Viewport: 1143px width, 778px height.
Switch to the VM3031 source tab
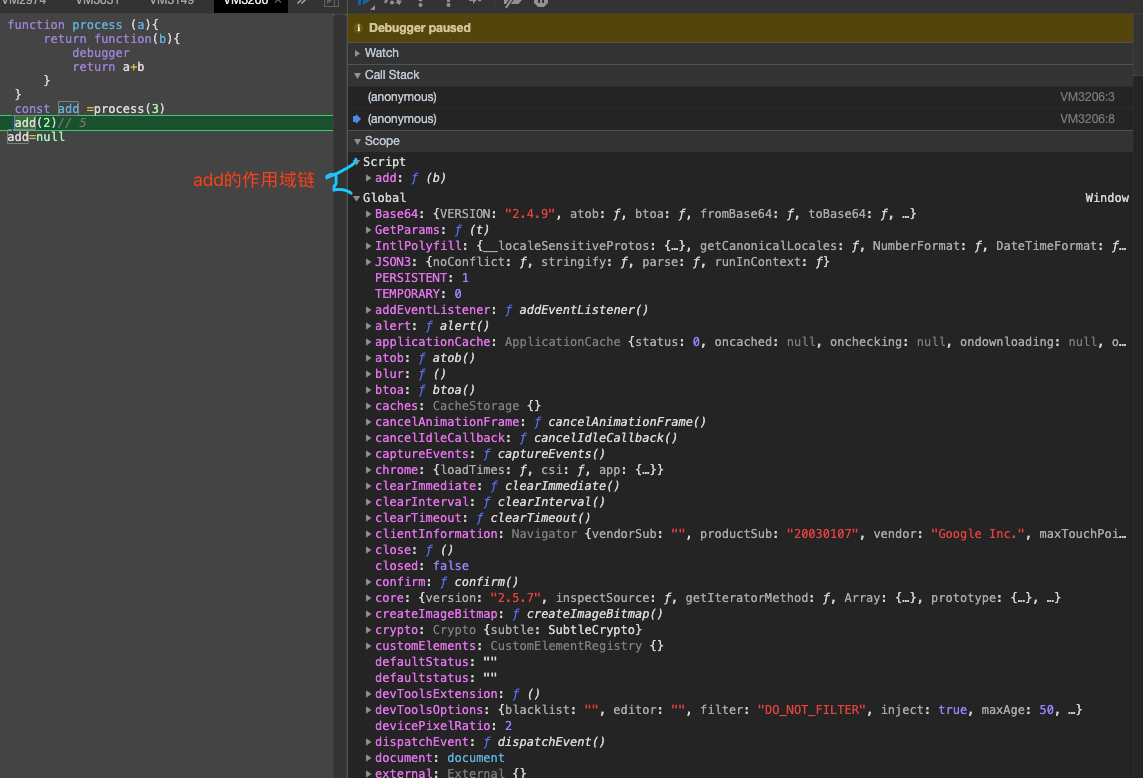tap(98, 3)
